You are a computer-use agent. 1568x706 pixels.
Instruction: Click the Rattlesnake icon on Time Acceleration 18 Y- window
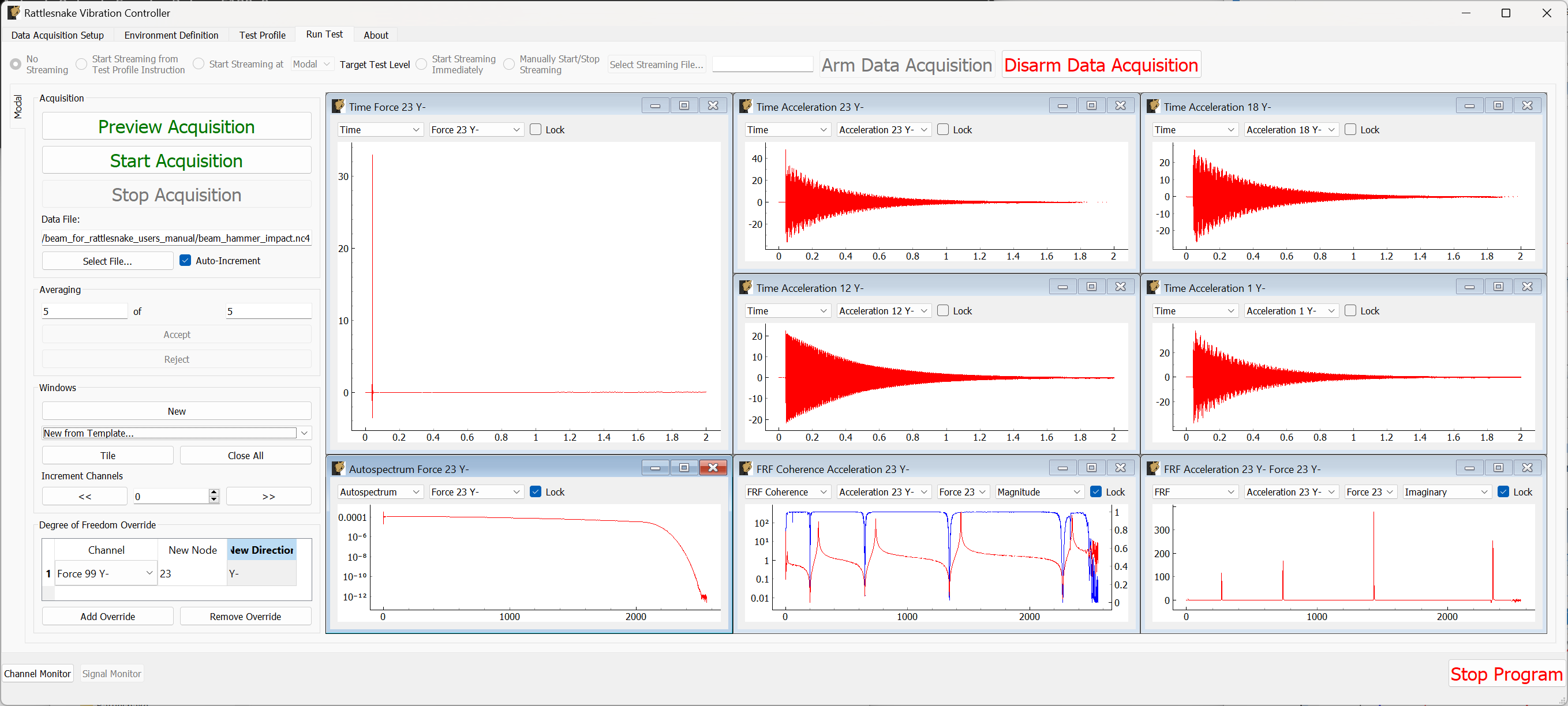click(1152, 106)
